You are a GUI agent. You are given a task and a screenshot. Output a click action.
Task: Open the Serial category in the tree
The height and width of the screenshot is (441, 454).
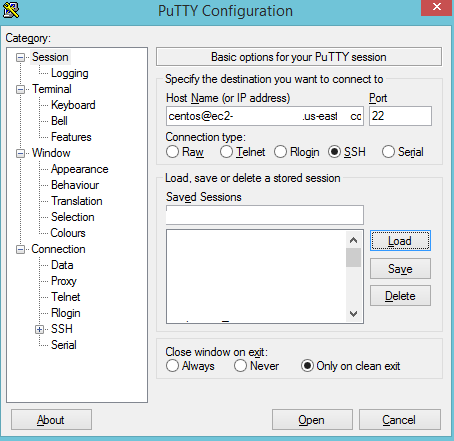point(64,345)
